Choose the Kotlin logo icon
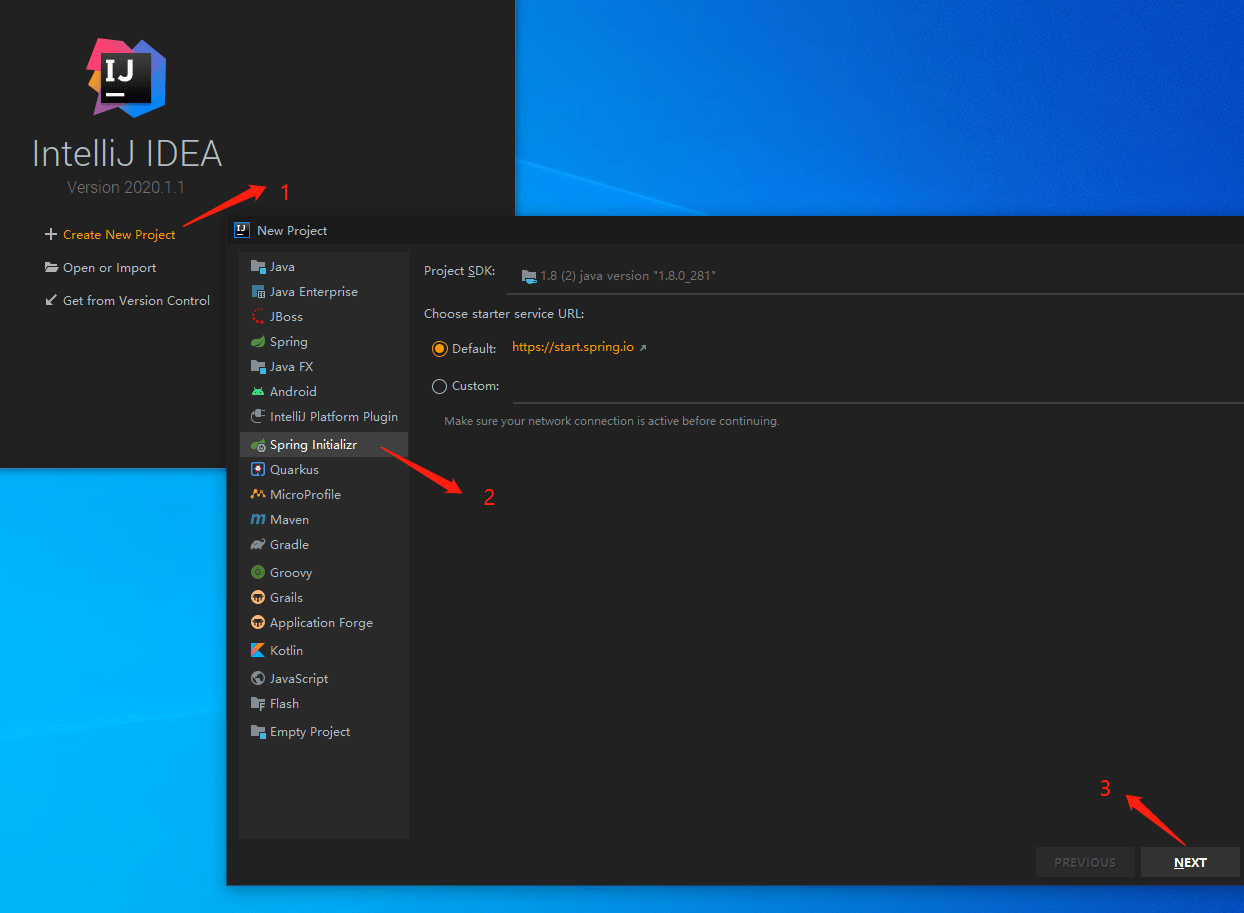 click(x=258, y=651)
